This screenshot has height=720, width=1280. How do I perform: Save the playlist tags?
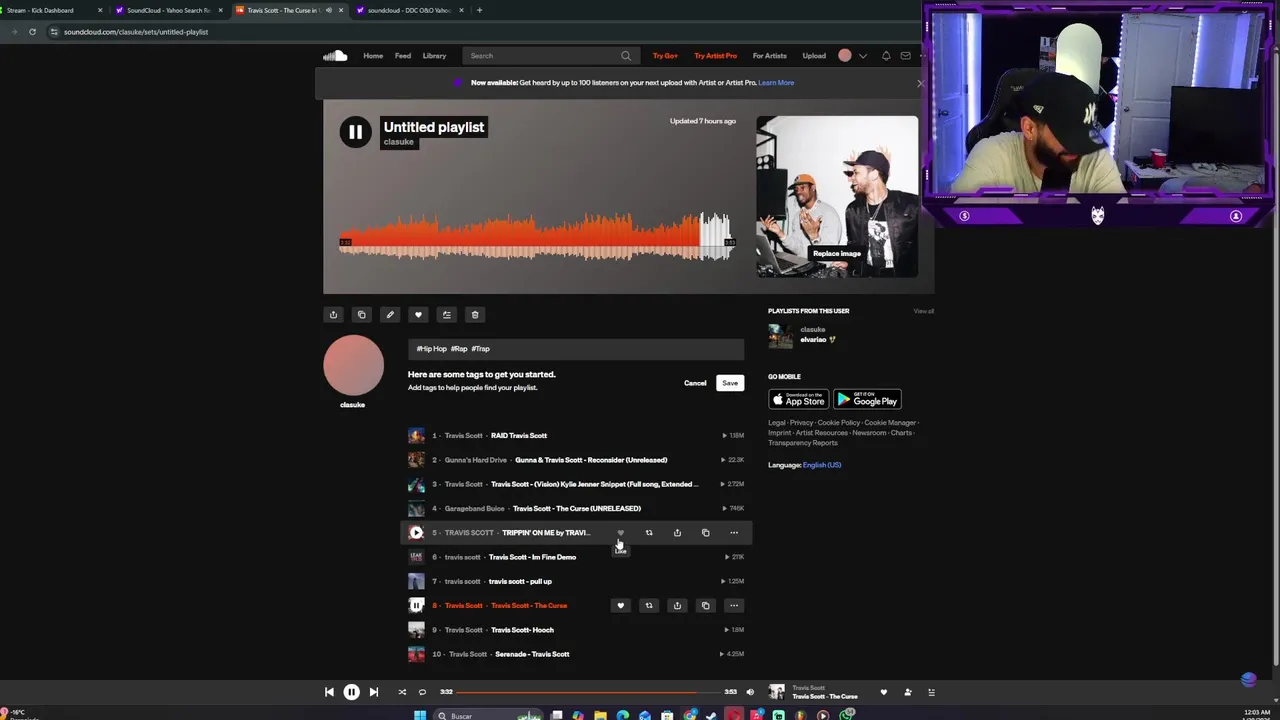[730, 383]
